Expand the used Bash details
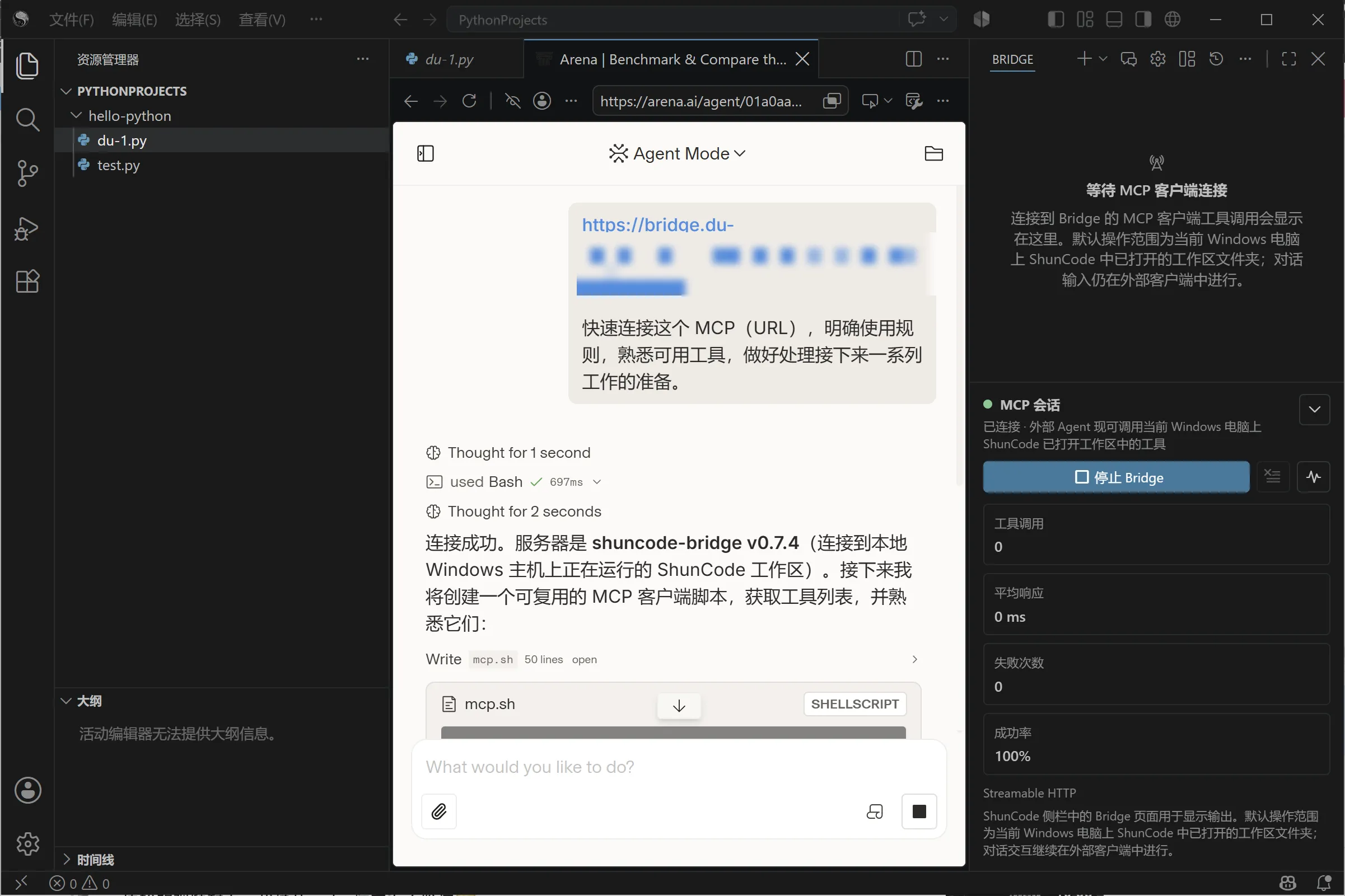Screen dimensions: 1345x896 click(x=597, y=482)
